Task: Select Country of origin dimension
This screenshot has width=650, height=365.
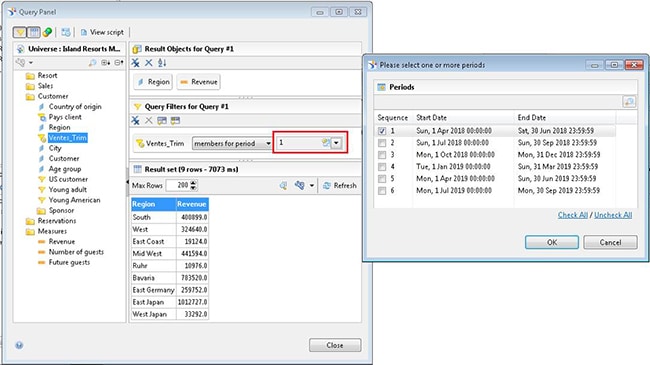Action: 70,107
